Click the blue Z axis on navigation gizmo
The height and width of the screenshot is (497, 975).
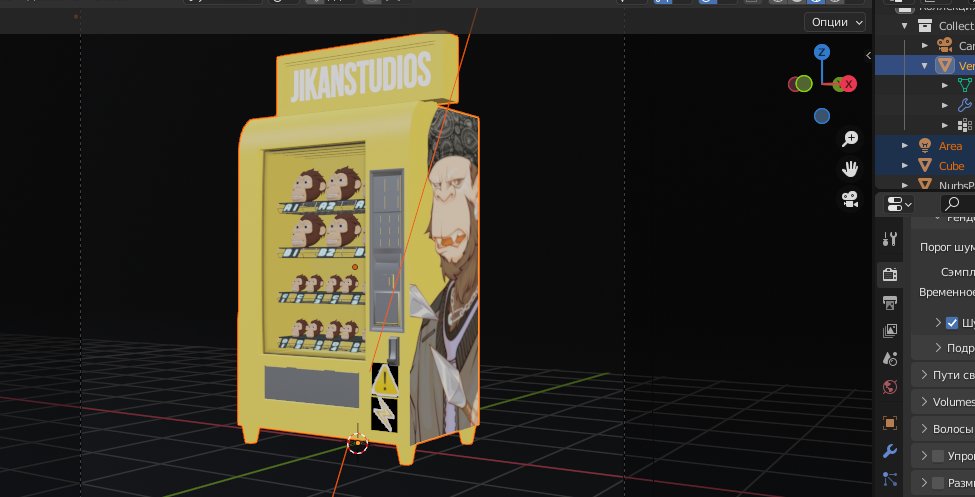(x=822, y=52)
